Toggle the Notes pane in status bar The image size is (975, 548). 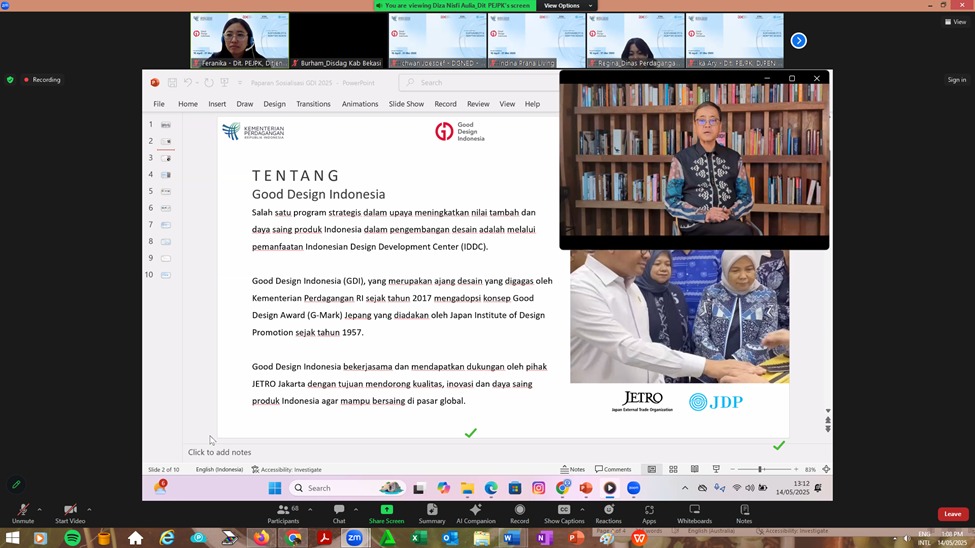tap(573, 469)
